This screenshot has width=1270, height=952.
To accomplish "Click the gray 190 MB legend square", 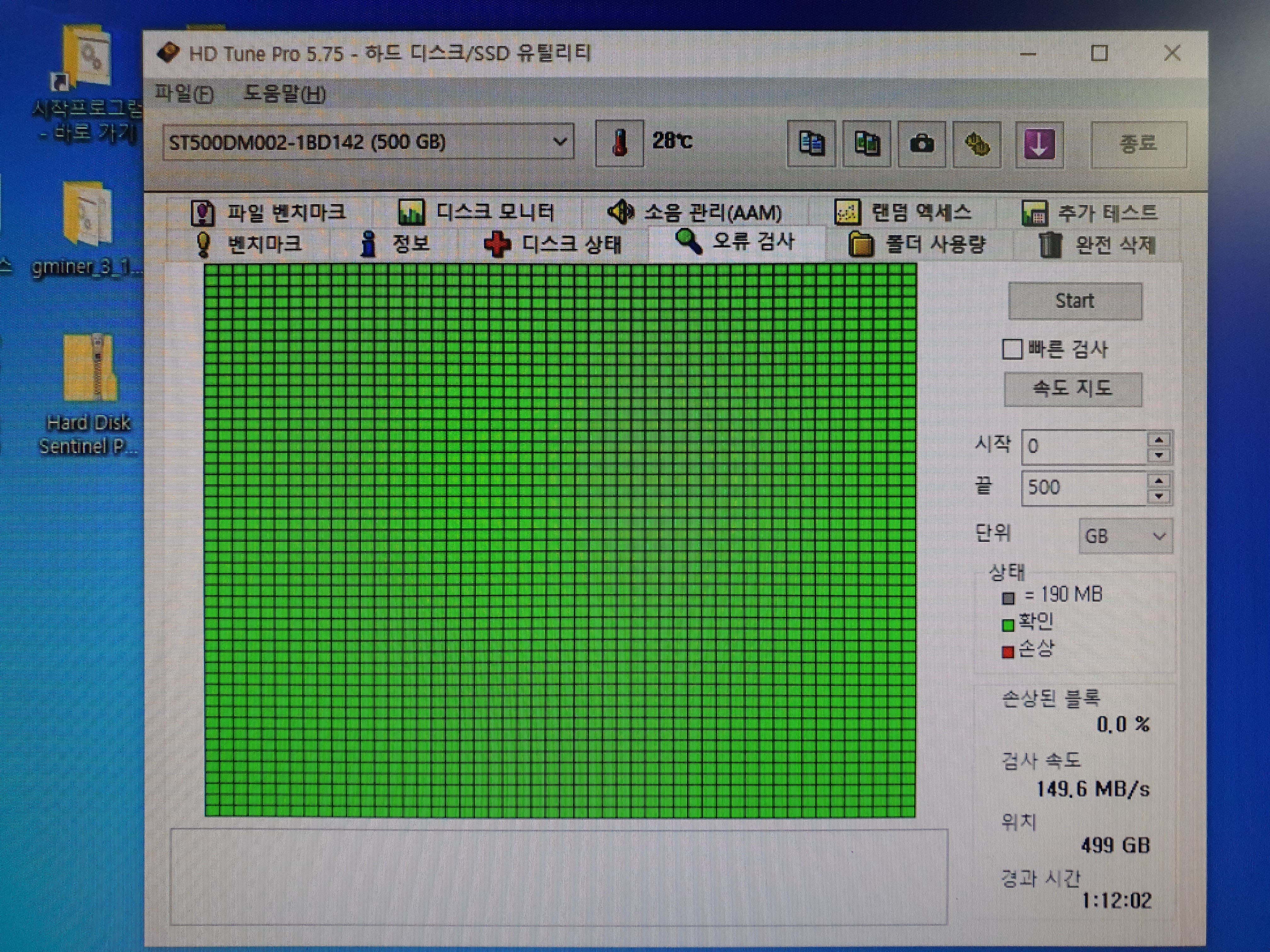I will [x=1008, y=598].
